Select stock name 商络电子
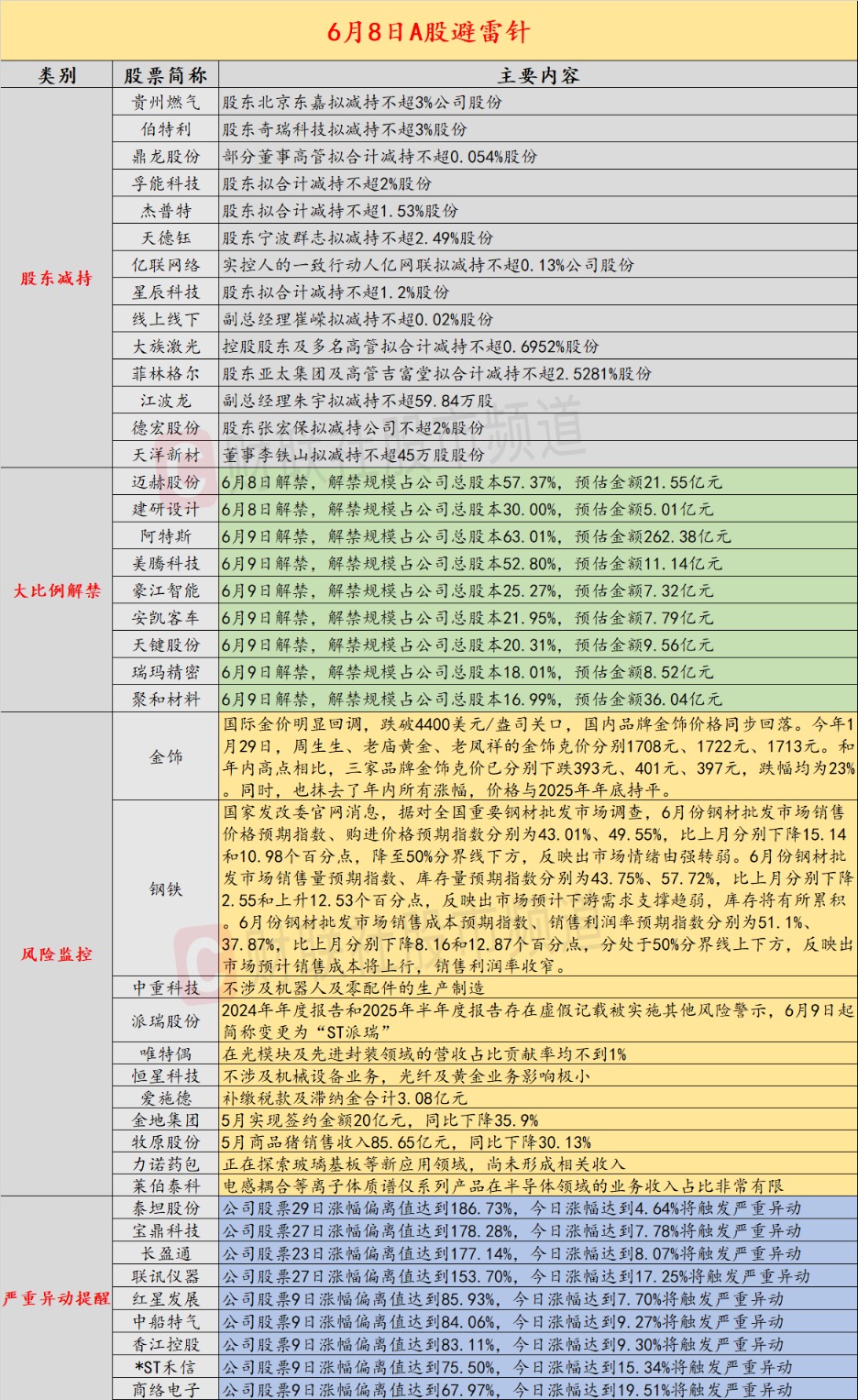The image size is (858, 1400). pos(166,1390)
